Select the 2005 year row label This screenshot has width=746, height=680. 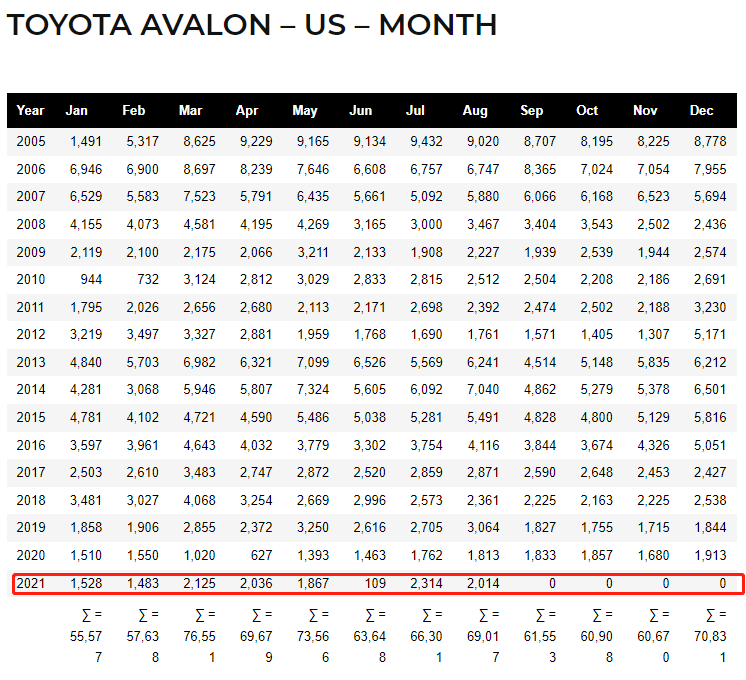(31, 142)
